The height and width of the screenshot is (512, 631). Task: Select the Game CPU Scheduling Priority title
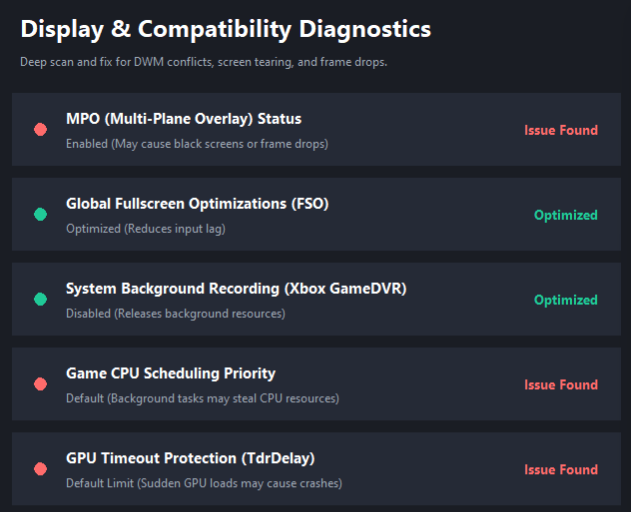tap(170, 374)
